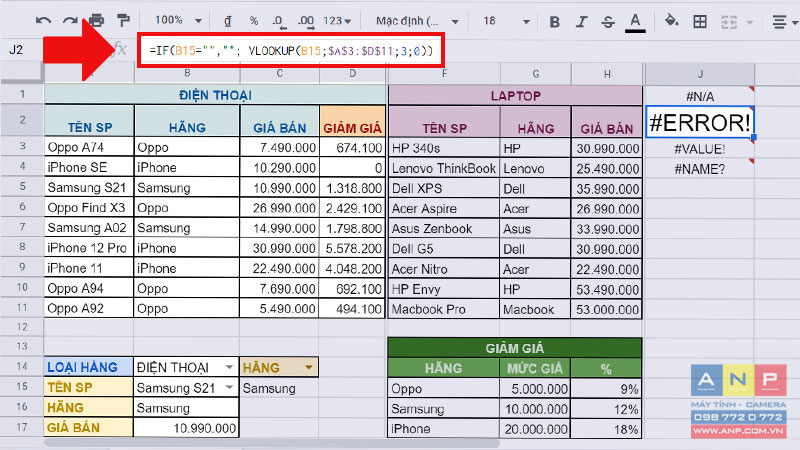Select row 5 header

click(x=22, y=187)
